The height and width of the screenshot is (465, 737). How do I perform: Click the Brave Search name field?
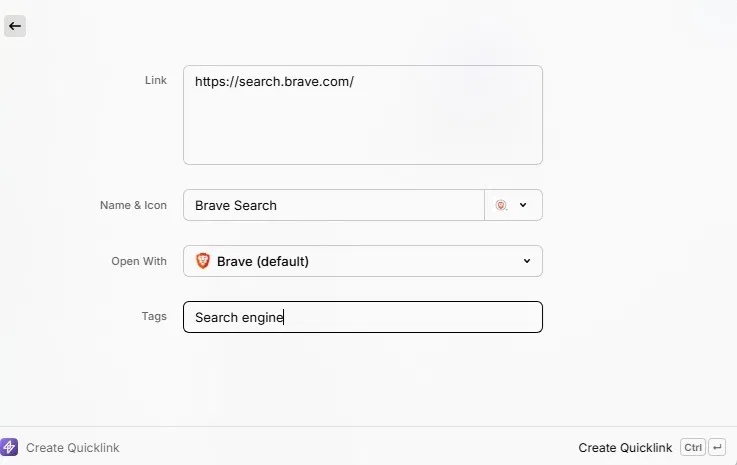[334, 205]
